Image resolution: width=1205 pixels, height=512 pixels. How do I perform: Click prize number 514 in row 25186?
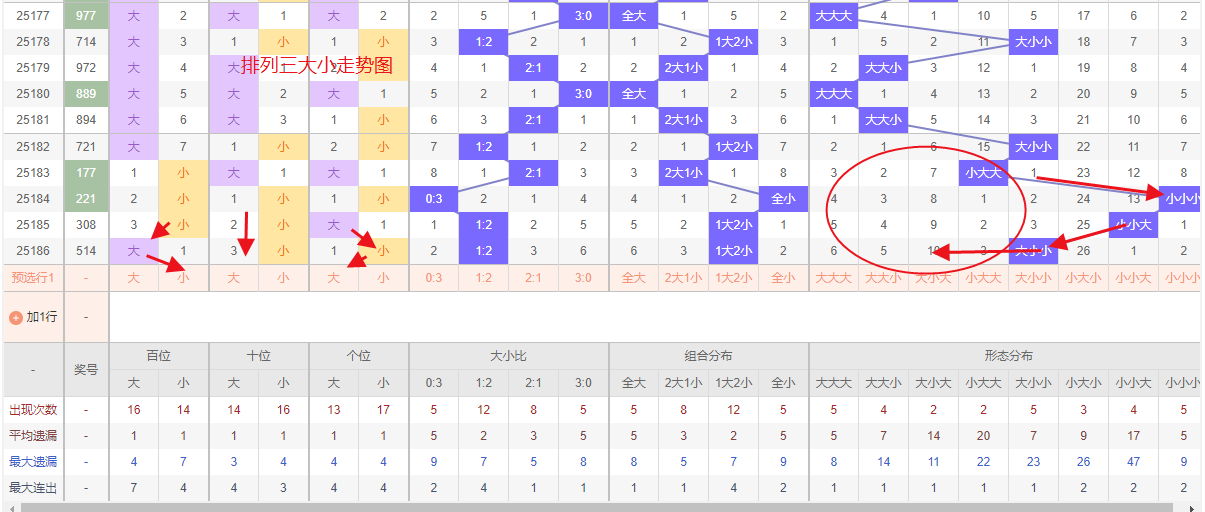click(x=86, y=250)
